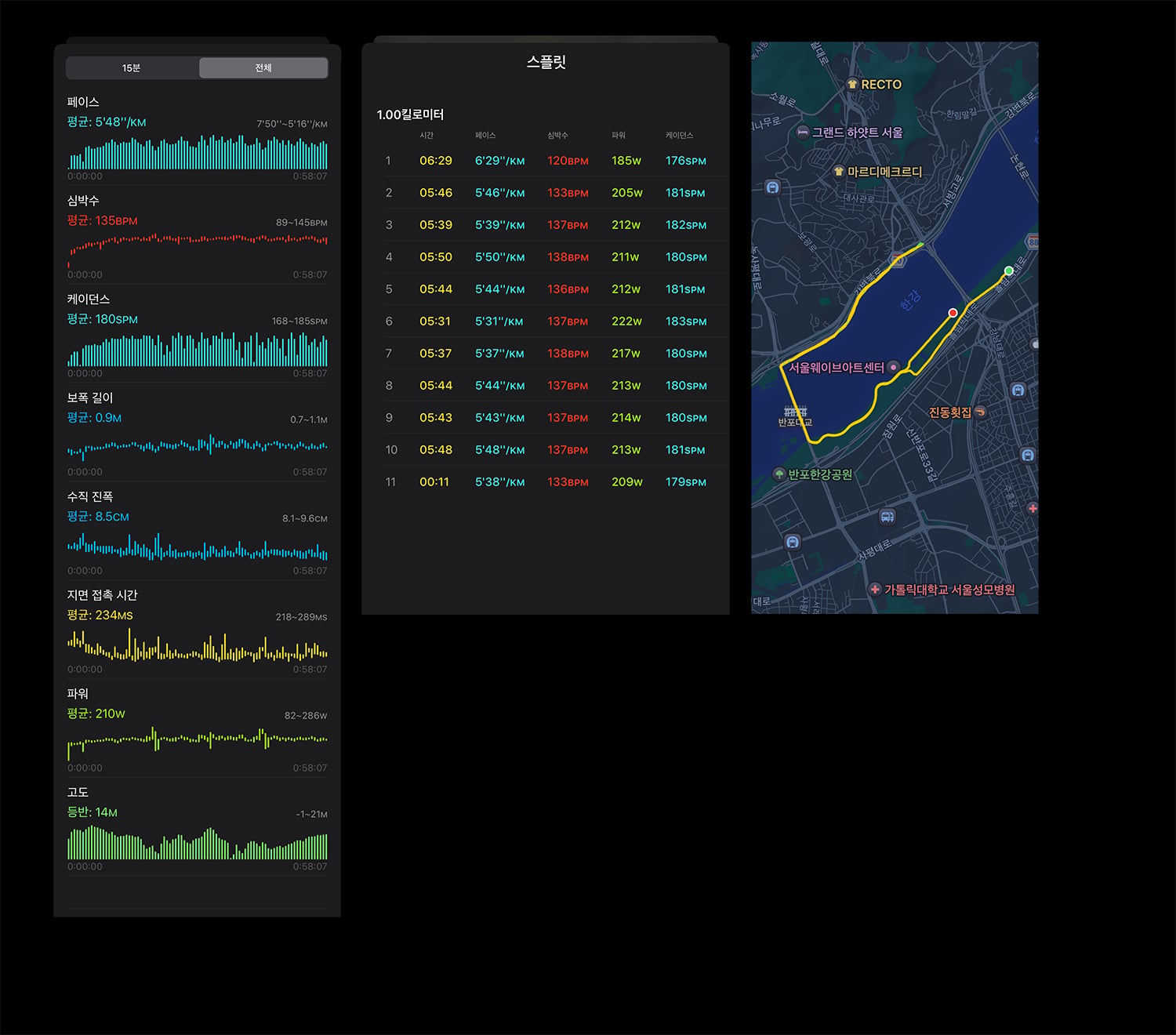
Task: Tap the 서울웨이브아트센터 map marker
Action: (893, 367)
